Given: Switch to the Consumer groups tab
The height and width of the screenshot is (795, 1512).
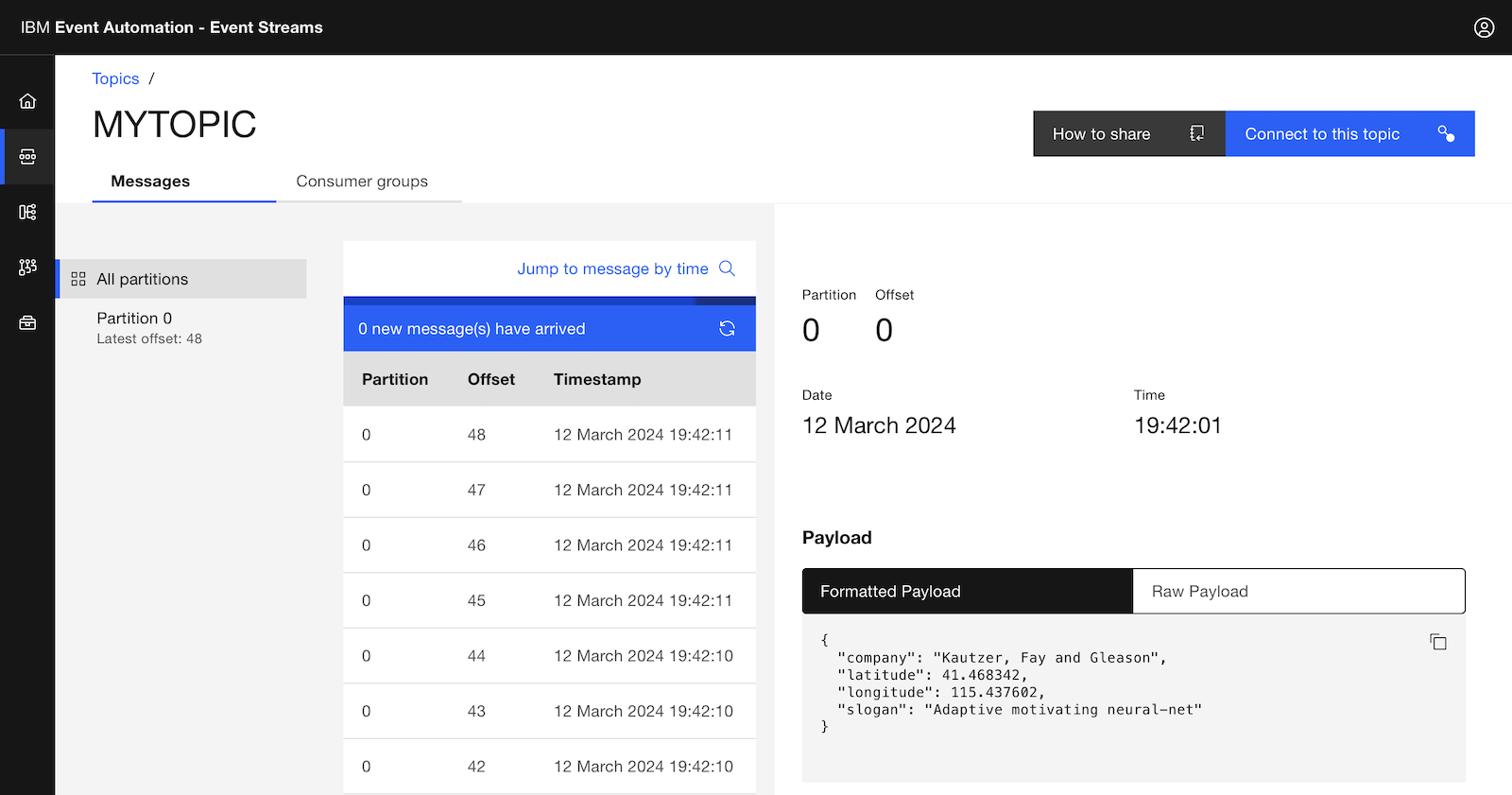Looking at the screenshot, I should pos(362,181).
